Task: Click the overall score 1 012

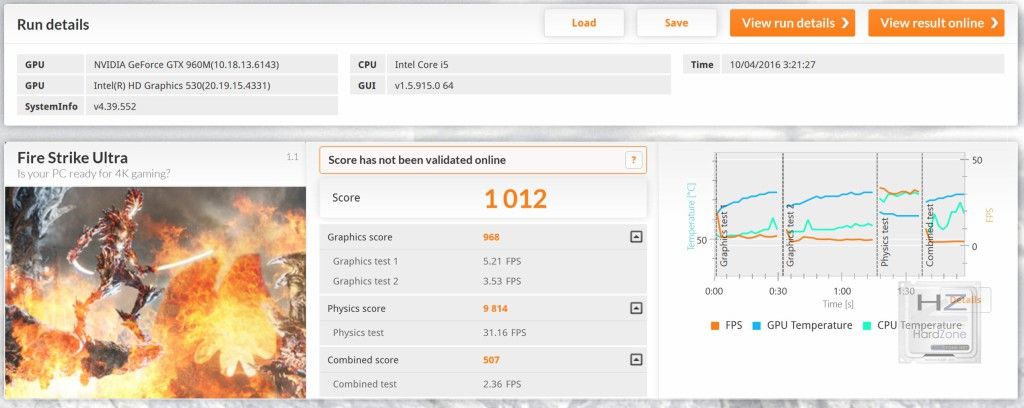Action: click(515, 198)
